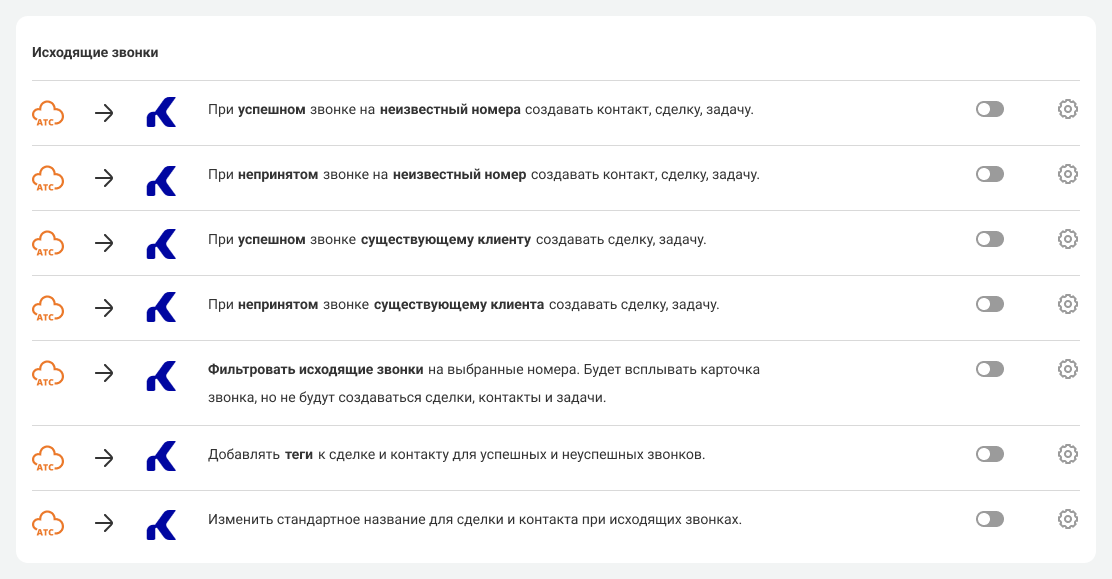Screen dimensions: 1112x579
Task: Open settings for outgoing call filter rule
Action: pos(1067,369)
